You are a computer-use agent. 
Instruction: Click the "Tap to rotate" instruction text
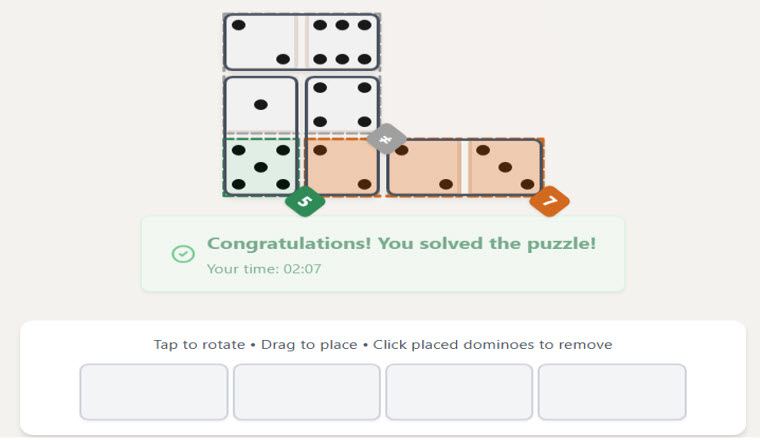click(x=199, y=344)
